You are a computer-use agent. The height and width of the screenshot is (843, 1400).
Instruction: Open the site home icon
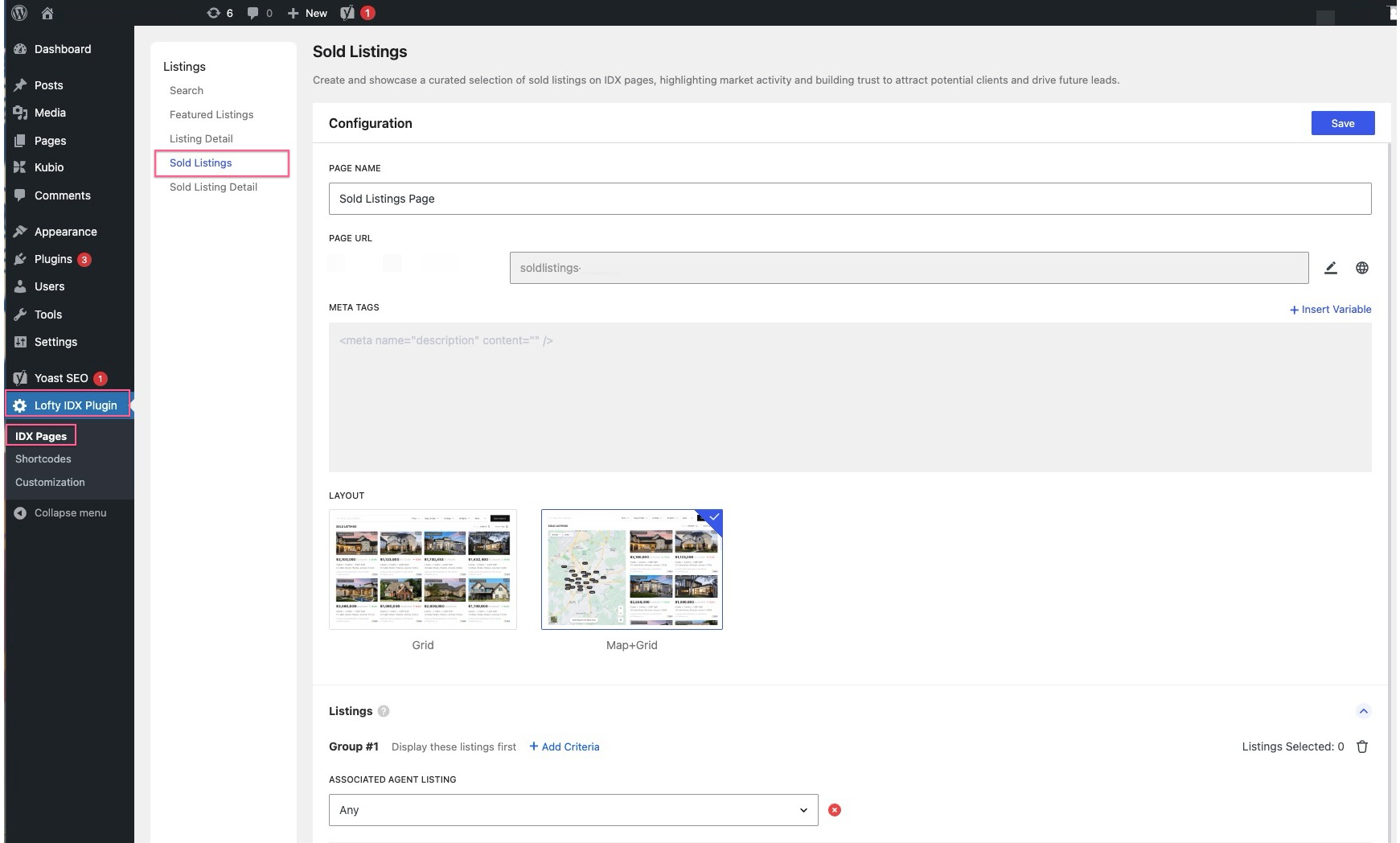point(47,13)
